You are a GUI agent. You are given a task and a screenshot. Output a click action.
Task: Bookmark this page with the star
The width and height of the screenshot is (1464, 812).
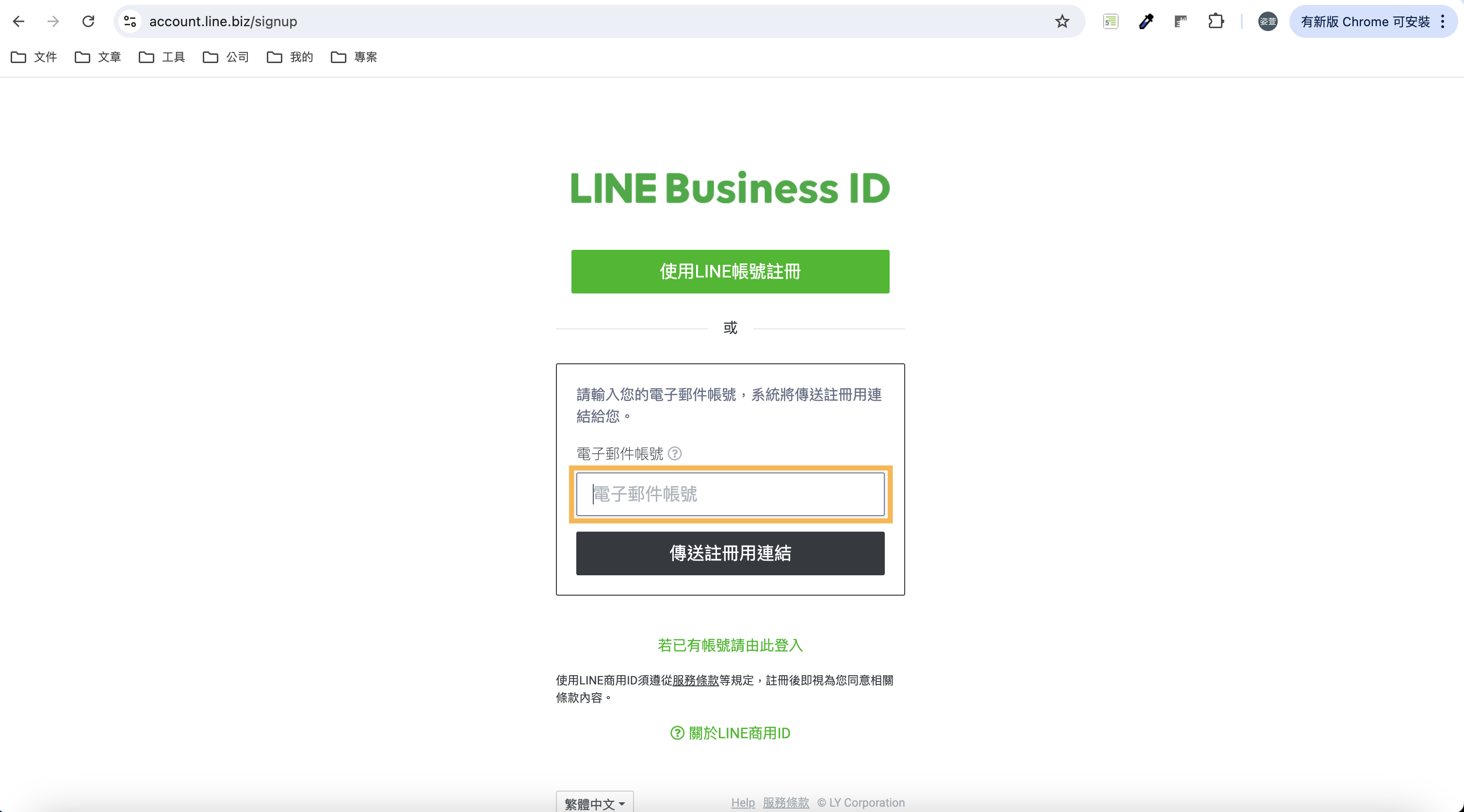(x=1062, y=22)
